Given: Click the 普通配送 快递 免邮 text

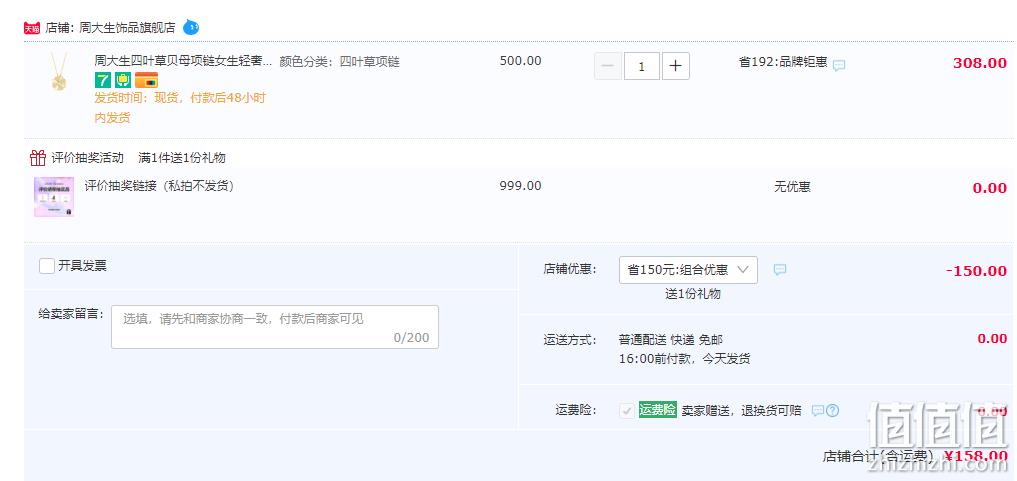Looking at the screenshot, I should click(671, 340).
